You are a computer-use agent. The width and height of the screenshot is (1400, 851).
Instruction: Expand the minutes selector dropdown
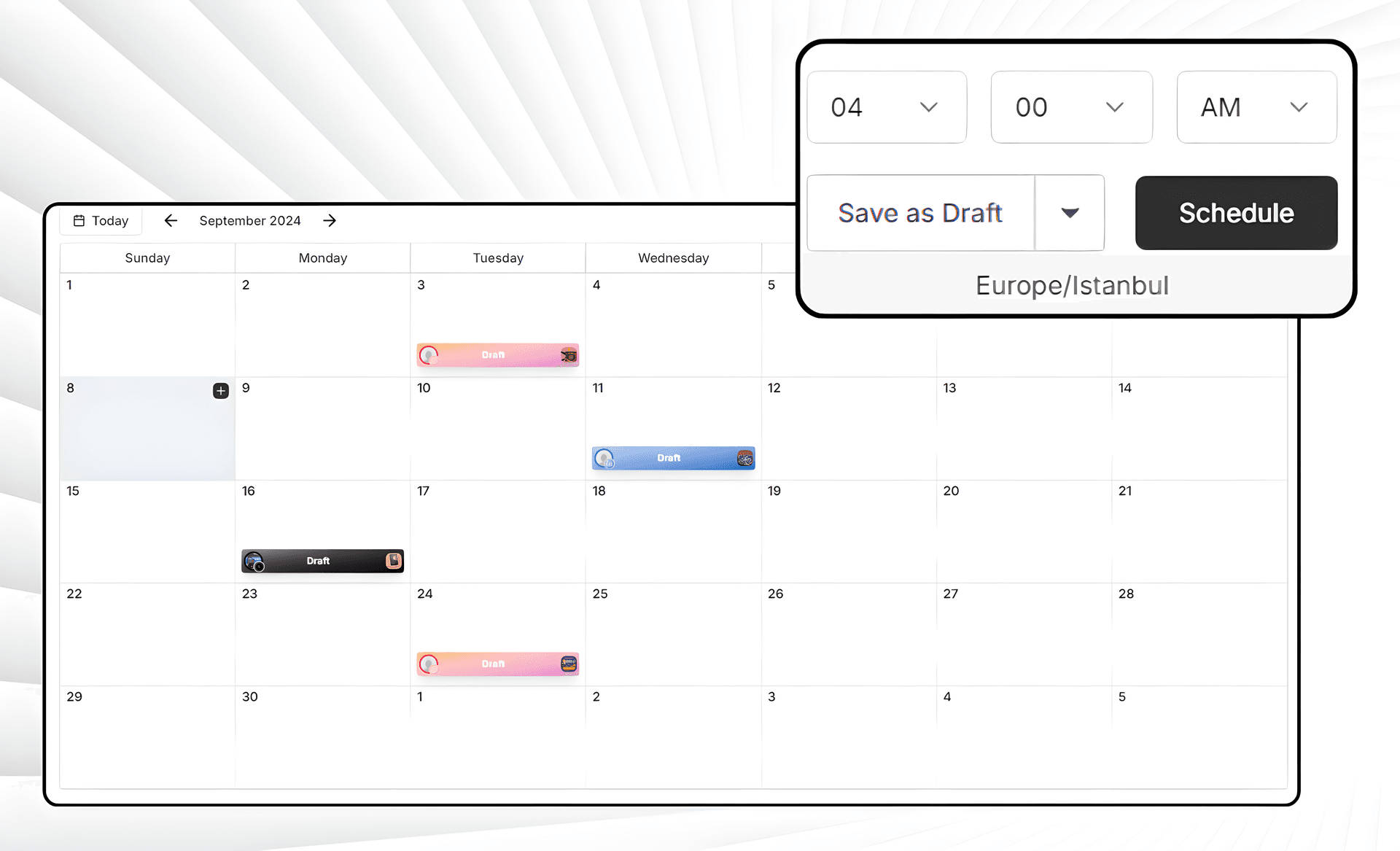click(1112, 107)
